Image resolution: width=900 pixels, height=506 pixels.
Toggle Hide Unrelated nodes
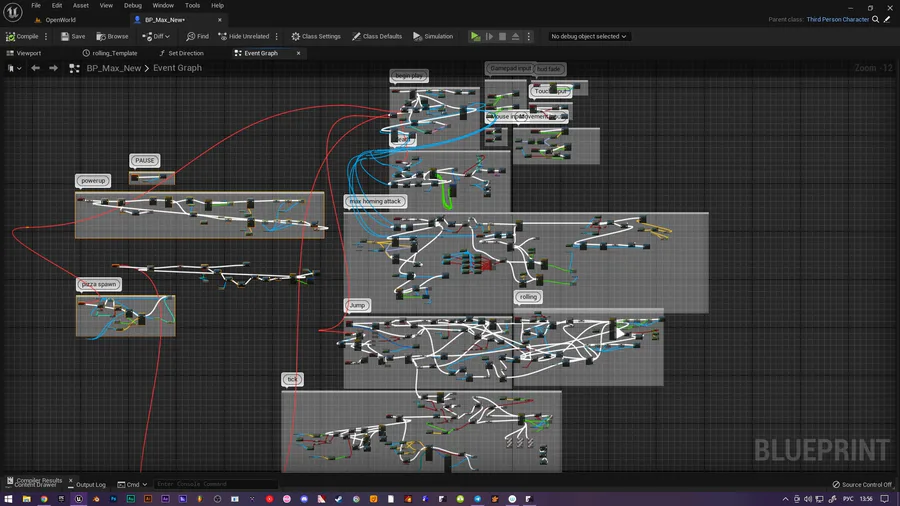(x=243, y=36)
